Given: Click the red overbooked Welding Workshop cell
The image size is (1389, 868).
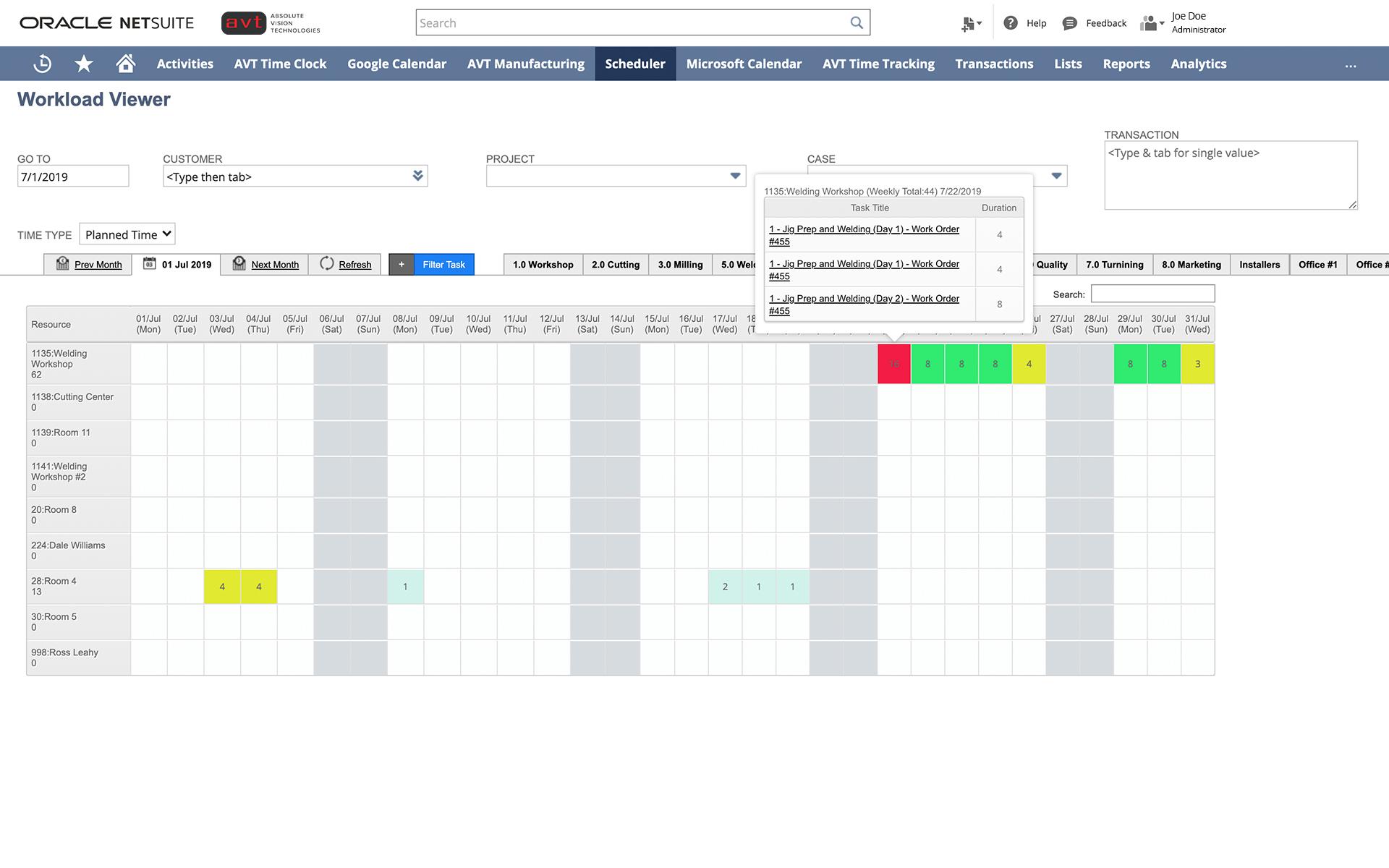Looking at the screenshot, I should coord(894,364).
